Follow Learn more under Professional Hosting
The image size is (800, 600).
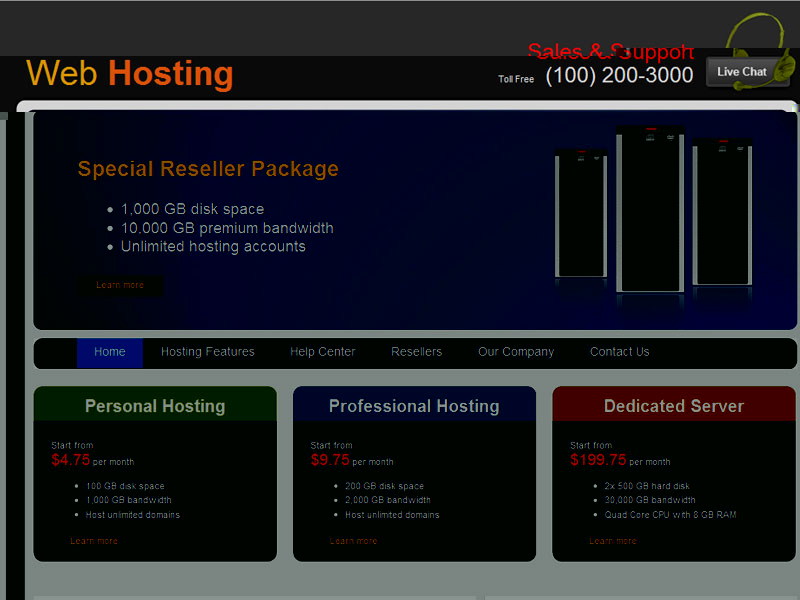(x=353, y=541)
